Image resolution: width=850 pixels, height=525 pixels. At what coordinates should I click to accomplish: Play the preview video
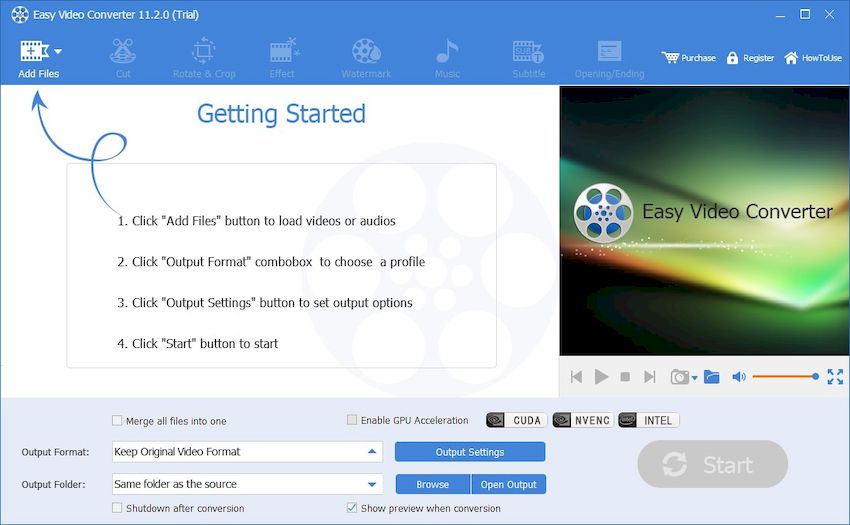pyautogui.click(x=601, y=376)
